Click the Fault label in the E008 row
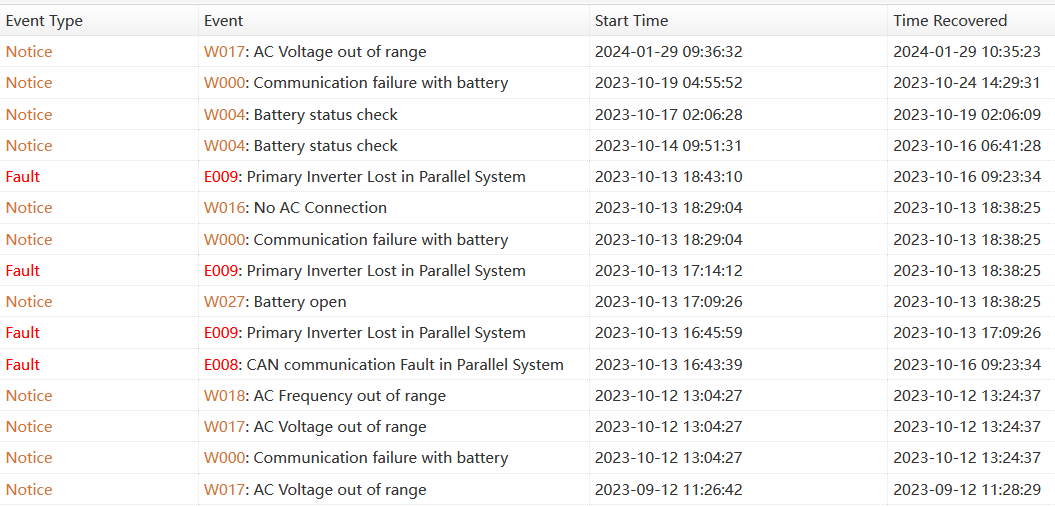 pyautogui.click(x=23, y=365)
